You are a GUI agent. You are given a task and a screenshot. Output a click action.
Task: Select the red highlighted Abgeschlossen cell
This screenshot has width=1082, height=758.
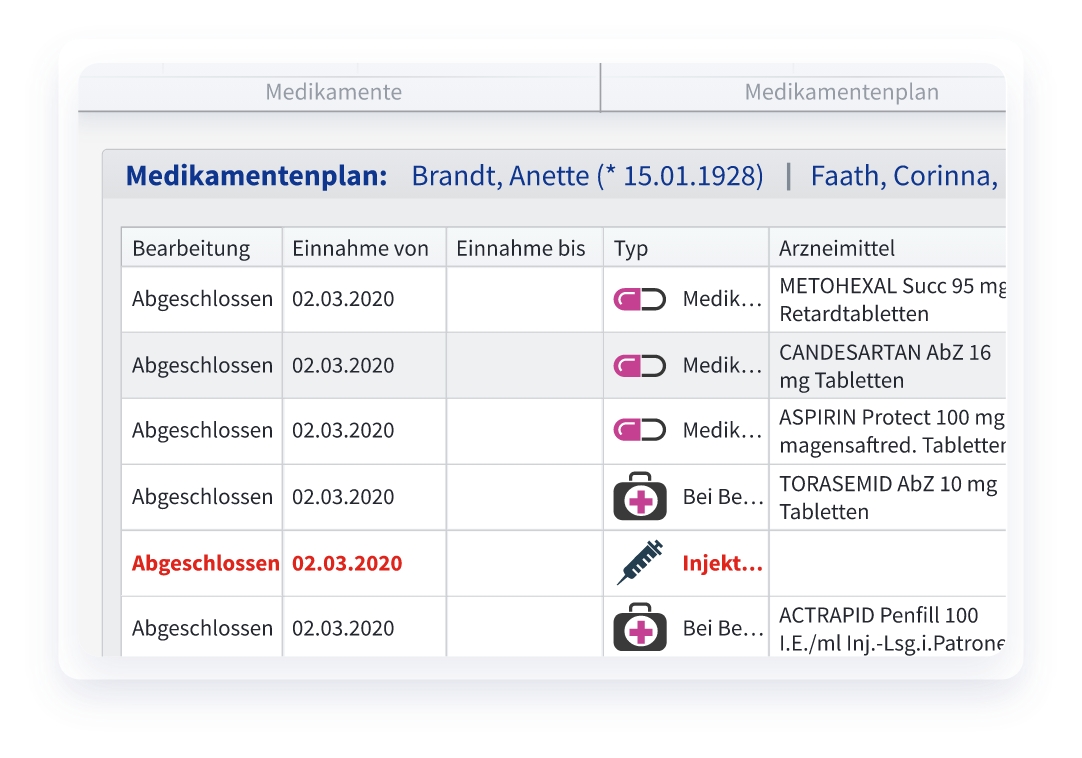204,563
